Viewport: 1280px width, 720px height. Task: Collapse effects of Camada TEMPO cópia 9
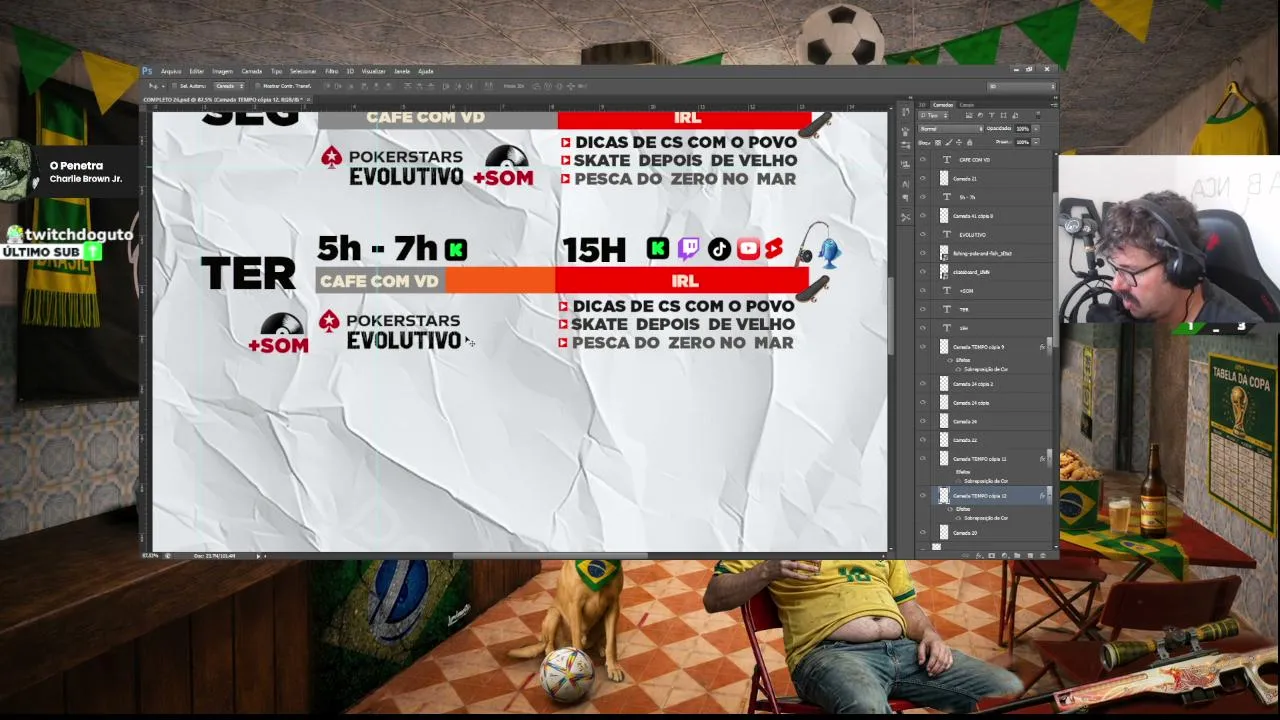pos(1049,347)
